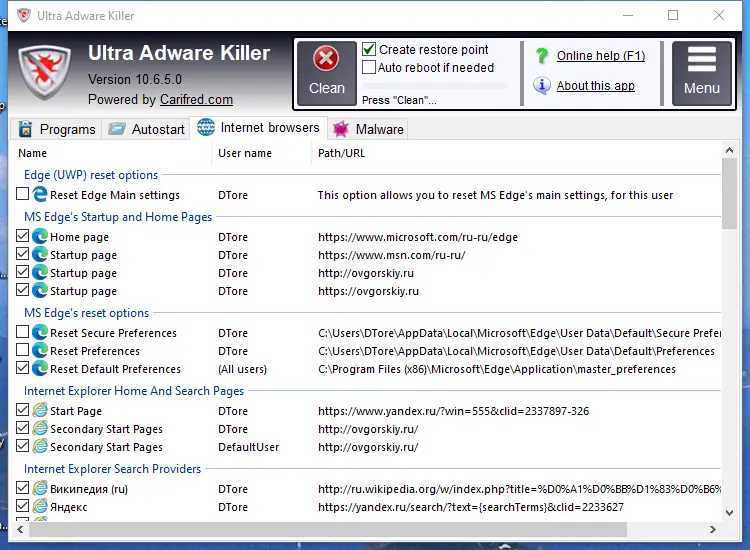Viewport: 750px width, 550px height.
Task: Switch to the Malware tab
Action: point(367,129)
